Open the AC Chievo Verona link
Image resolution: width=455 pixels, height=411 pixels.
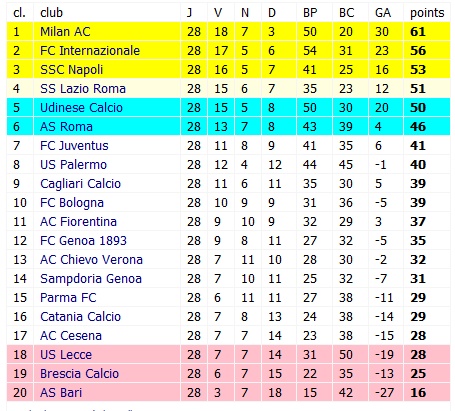coord(91,260)
